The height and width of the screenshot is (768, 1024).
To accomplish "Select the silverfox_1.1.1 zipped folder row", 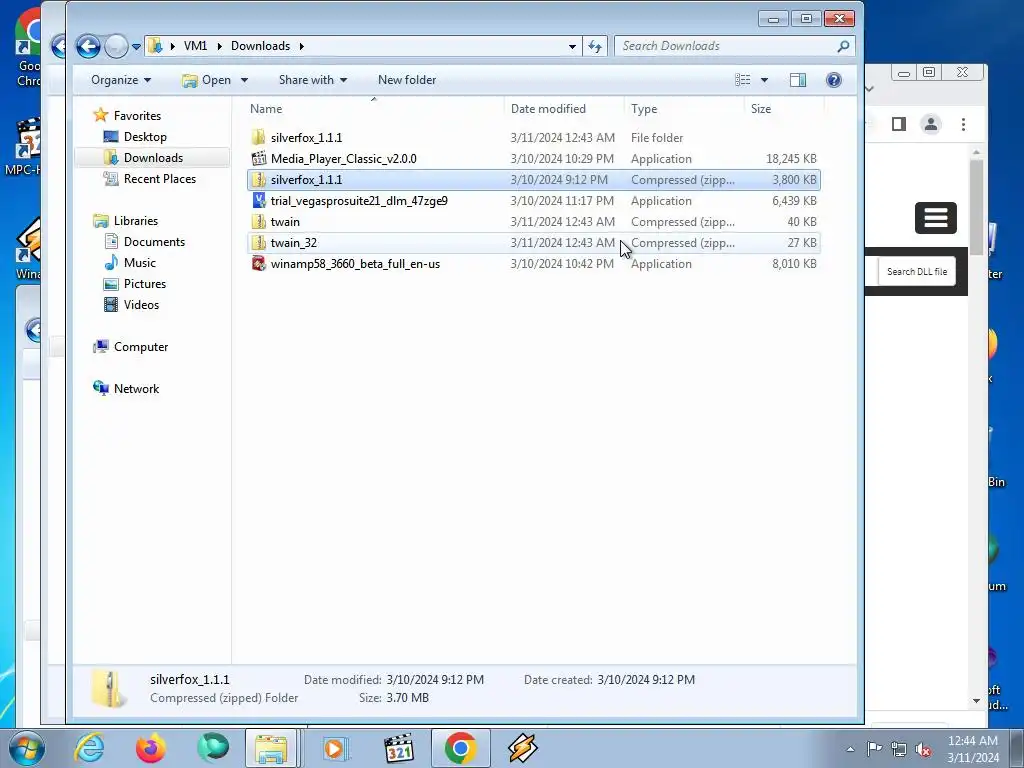I will [534, 180].
